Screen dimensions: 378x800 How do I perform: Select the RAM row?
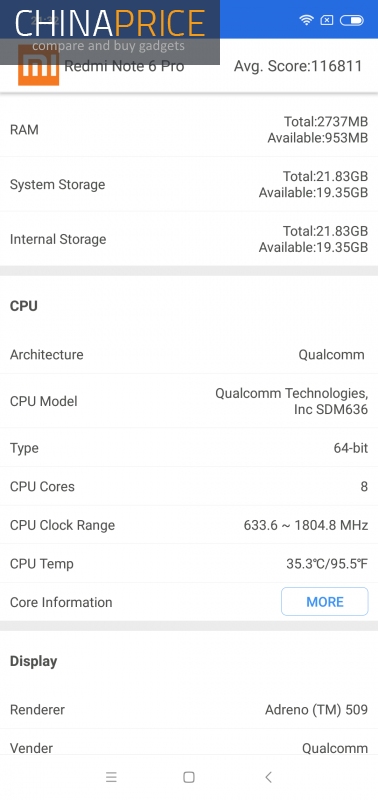coord(189,130)
